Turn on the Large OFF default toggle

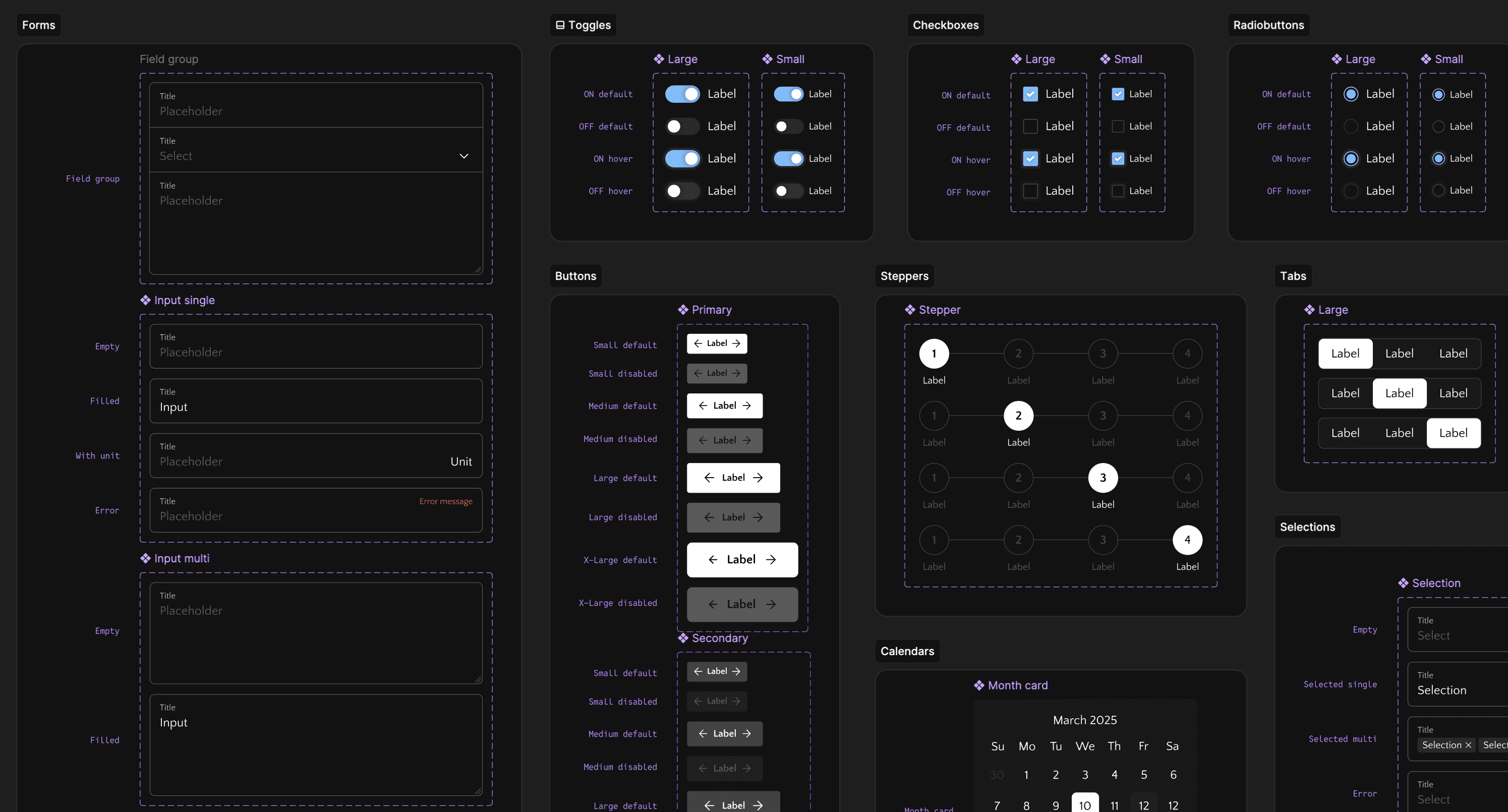click(682, 127)
